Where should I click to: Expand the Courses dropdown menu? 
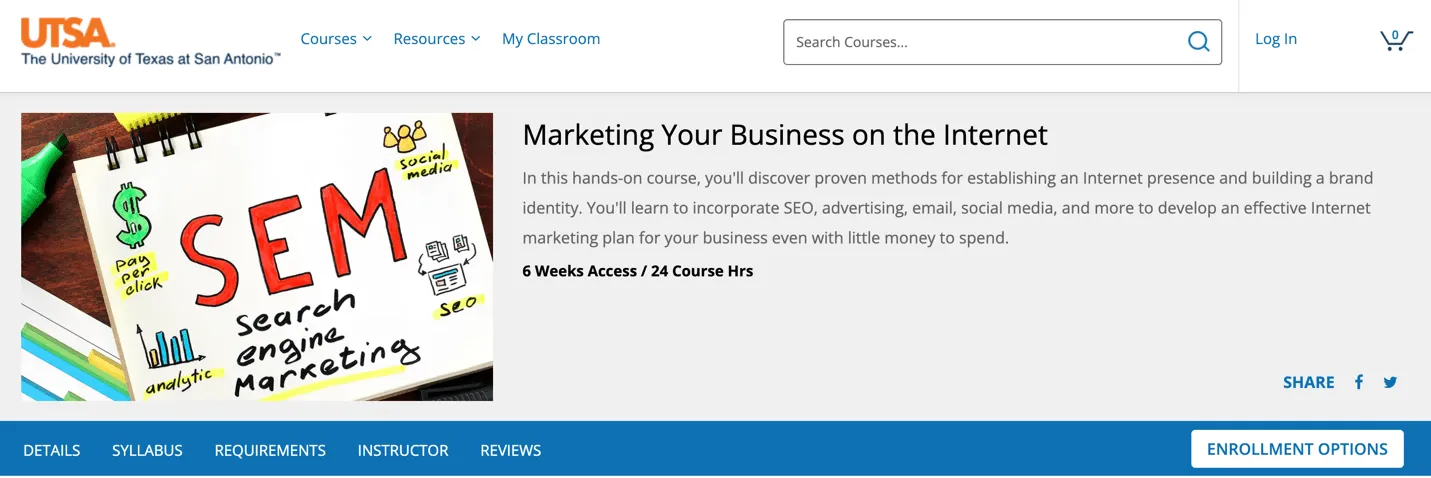pos(336,39)
